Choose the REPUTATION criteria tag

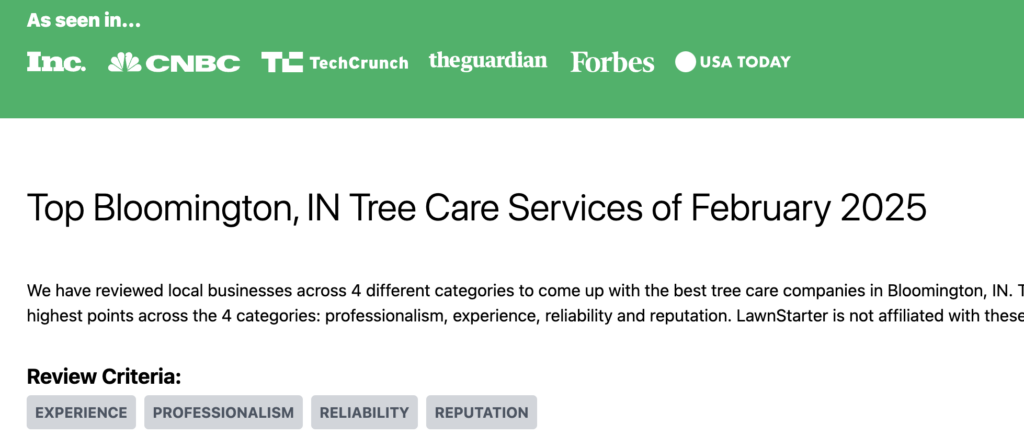(x=481, y=412)
